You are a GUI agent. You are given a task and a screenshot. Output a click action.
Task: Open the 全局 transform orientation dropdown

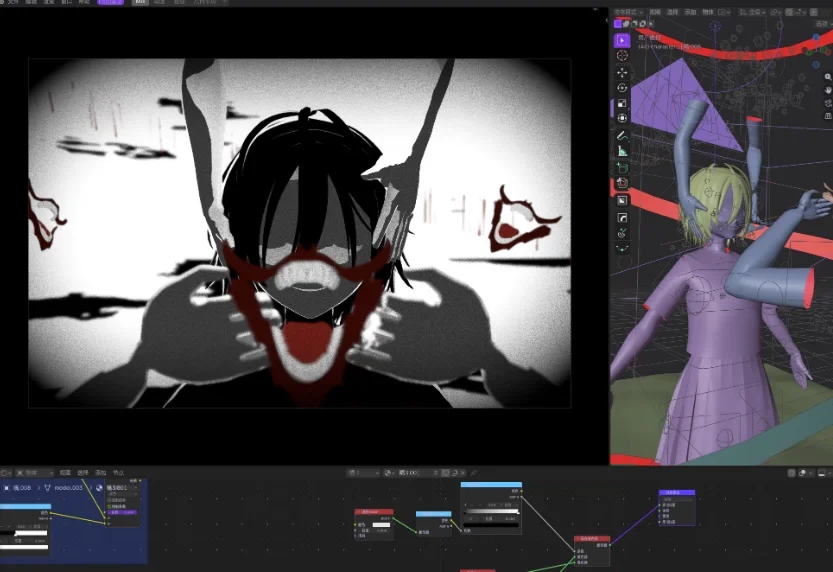(753, 12)
